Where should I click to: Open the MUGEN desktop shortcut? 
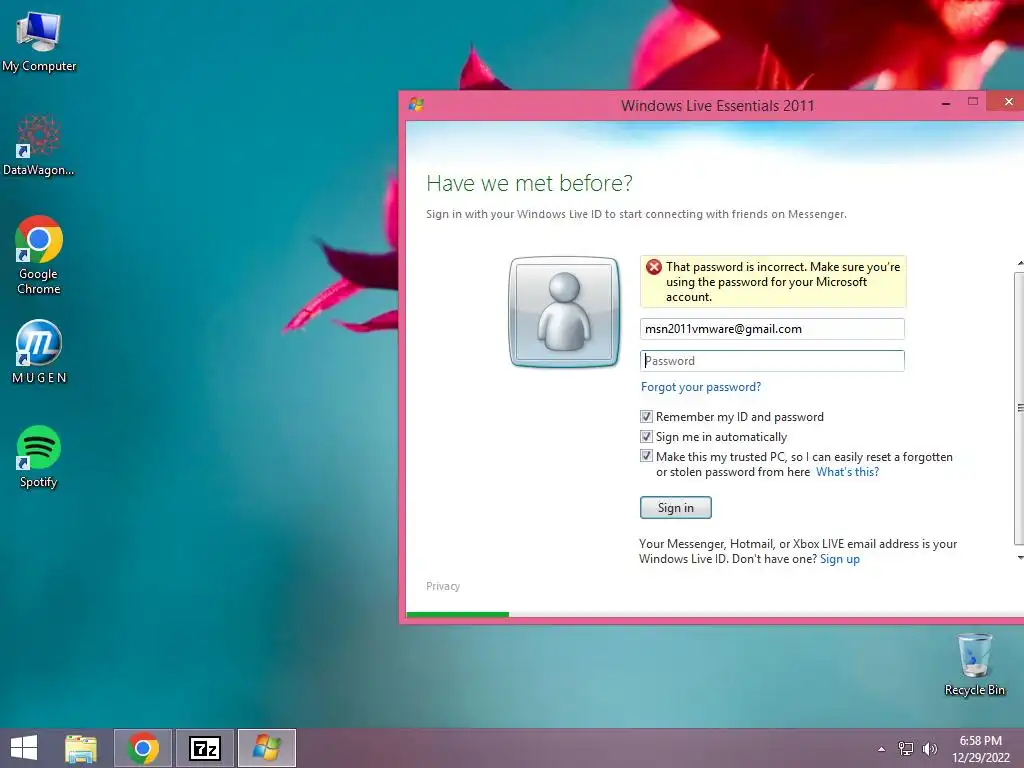pyautogui.click(x=39, y=351)
